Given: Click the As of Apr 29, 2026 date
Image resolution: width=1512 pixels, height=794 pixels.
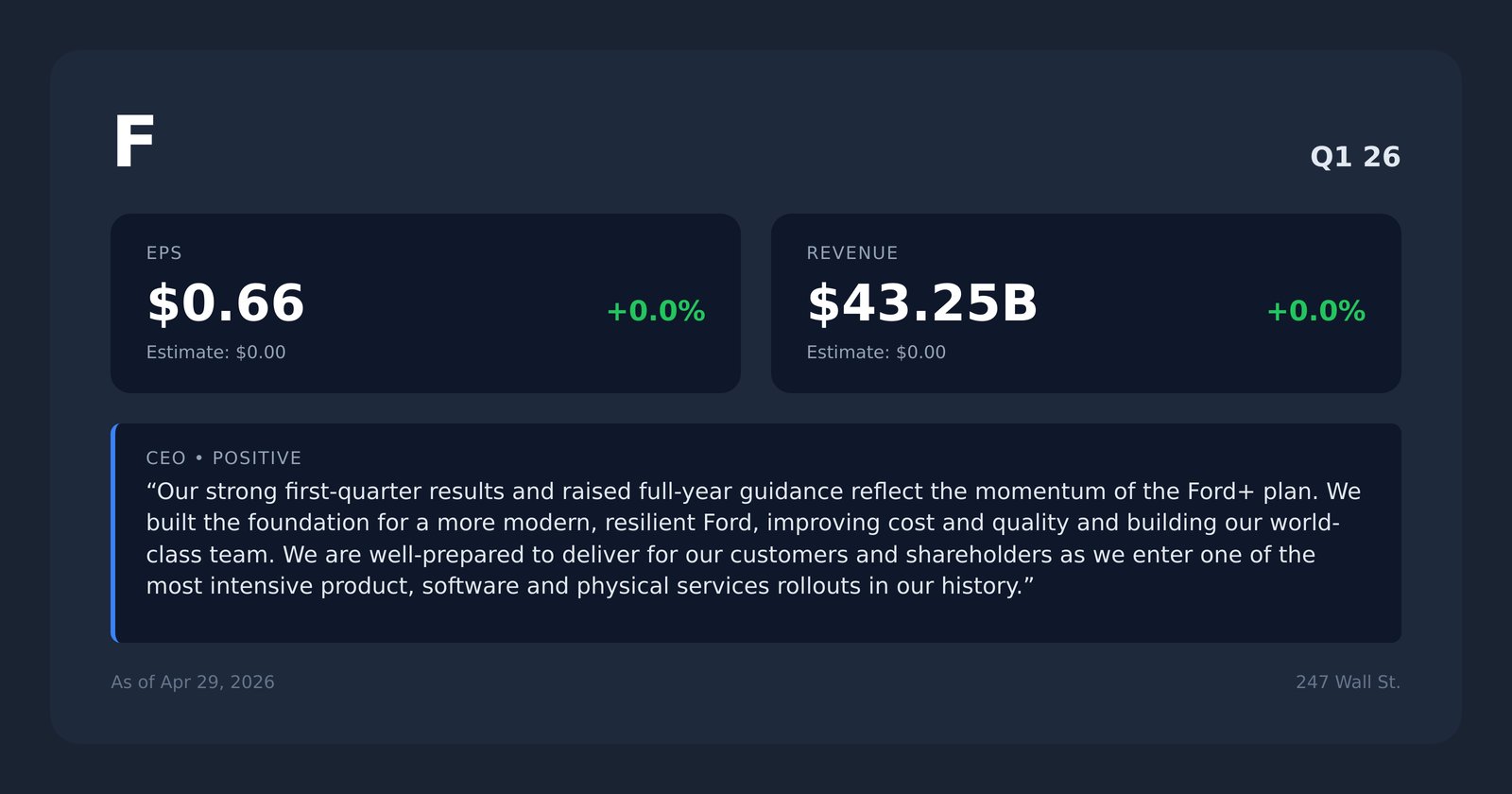Looking at the screenshot, I should point(193,682).
